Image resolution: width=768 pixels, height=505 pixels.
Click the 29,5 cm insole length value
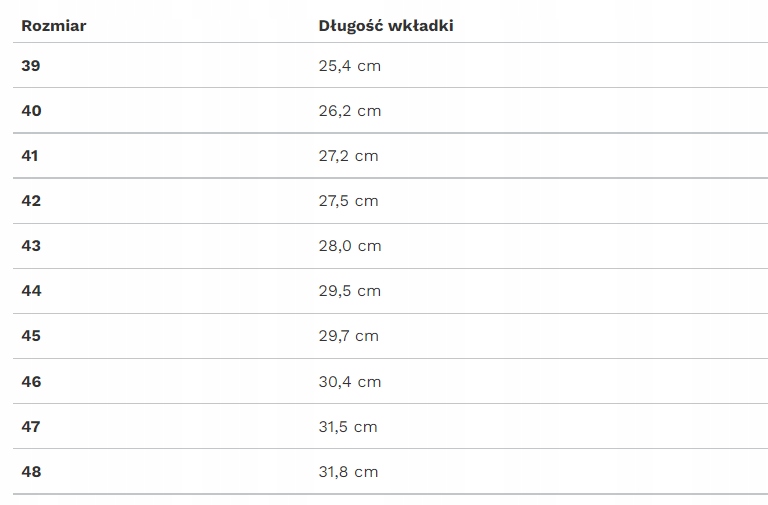coord(350,291)
